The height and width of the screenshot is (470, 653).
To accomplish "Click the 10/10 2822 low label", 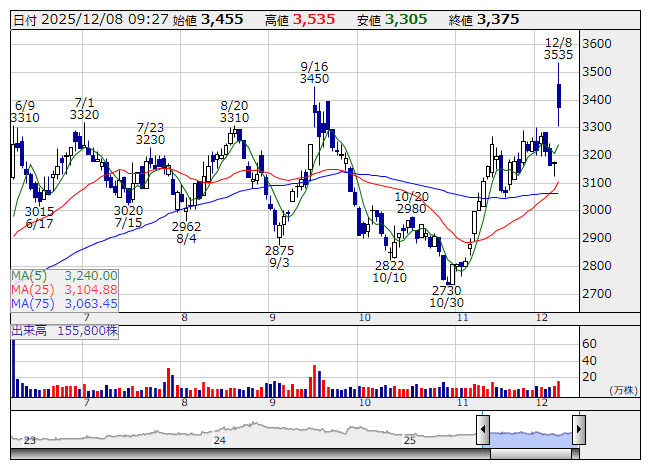I will (x=389, y=271).
